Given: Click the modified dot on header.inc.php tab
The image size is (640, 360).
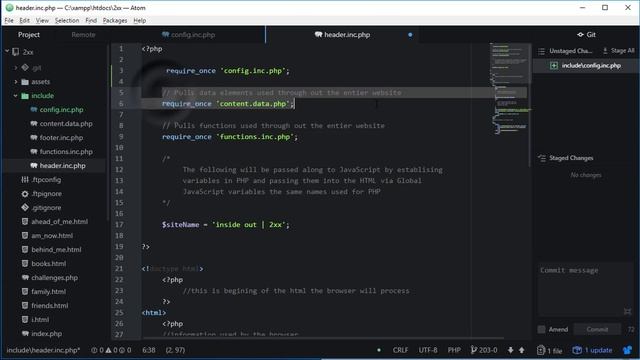Looking at the screenshot, I should click(410, 35).
